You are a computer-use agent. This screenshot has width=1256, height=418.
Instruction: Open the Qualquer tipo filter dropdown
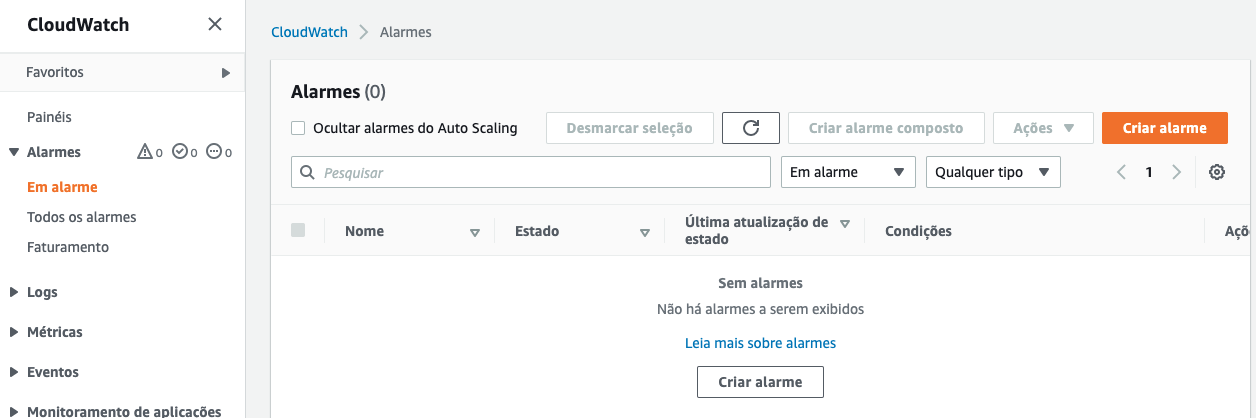993,172
